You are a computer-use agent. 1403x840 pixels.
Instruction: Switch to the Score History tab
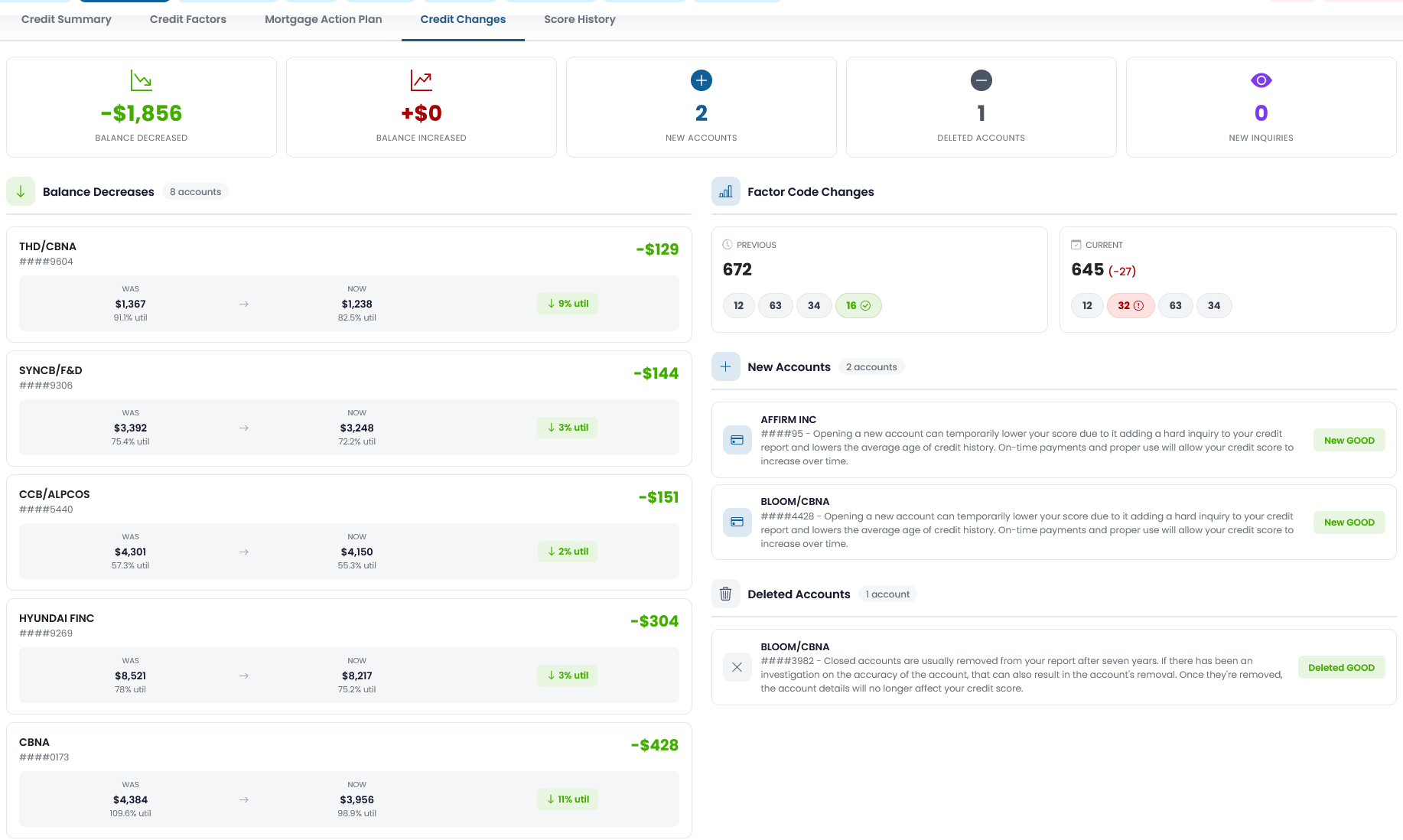click(579, 19)
